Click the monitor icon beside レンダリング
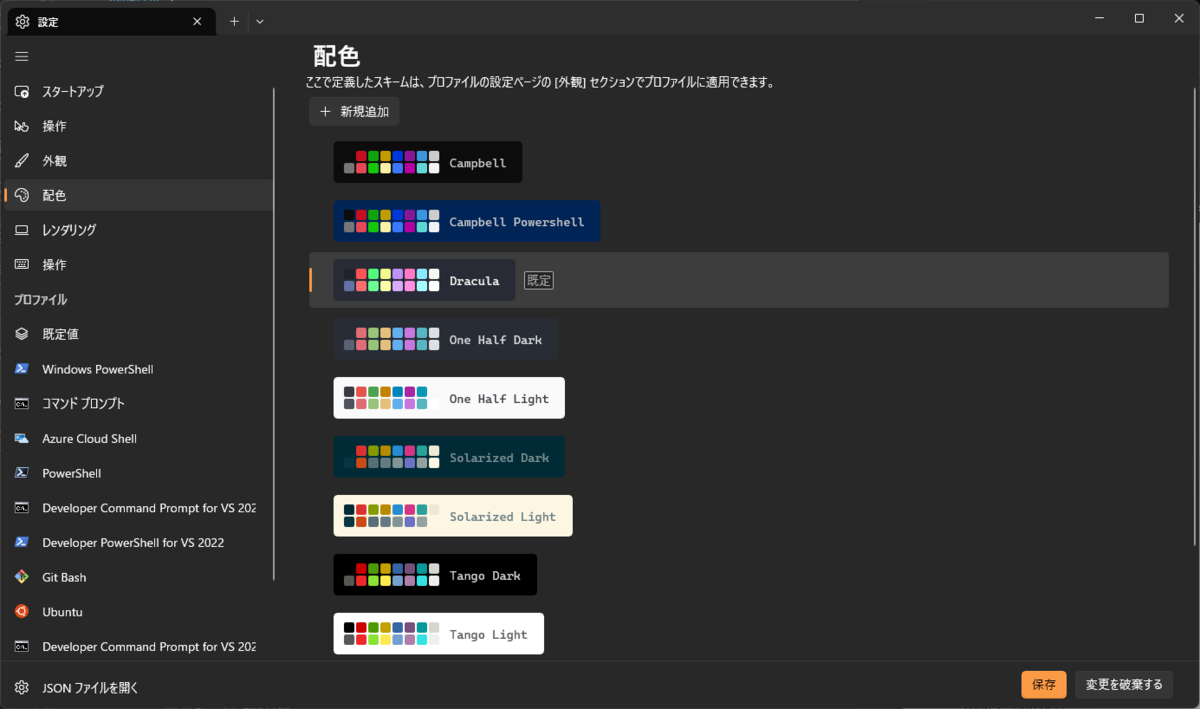This screenshot has width=1200, height=709. pyautogui.click(x=22, y=230)
